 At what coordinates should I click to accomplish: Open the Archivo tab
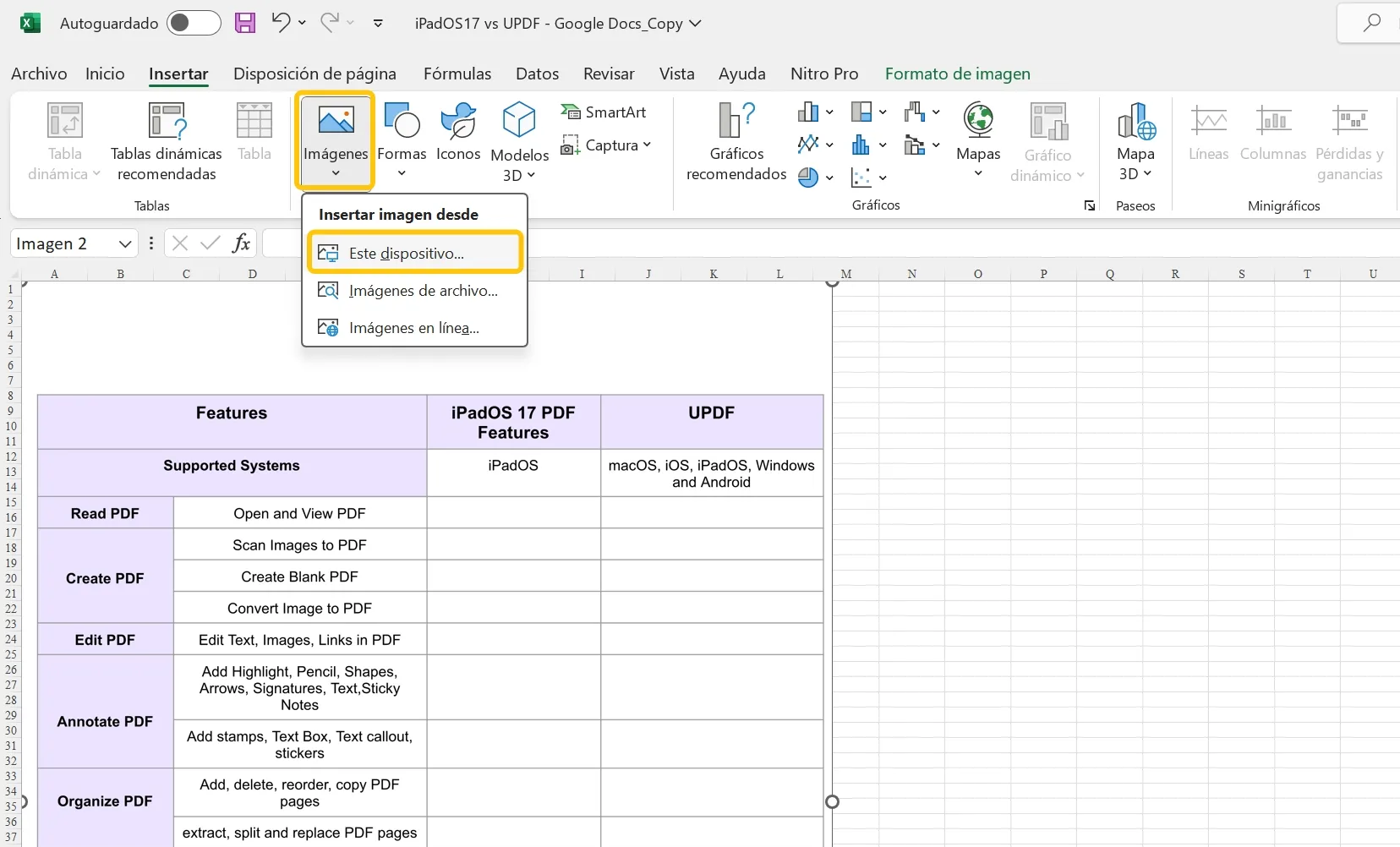39,74
